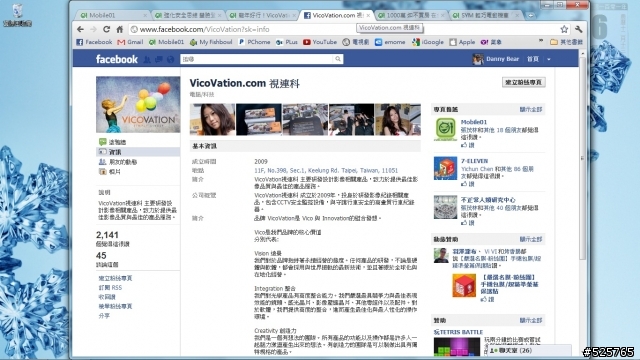
Task: Open the other bookmarks folder
Action: pyautogui.click(x=566, y=42)
